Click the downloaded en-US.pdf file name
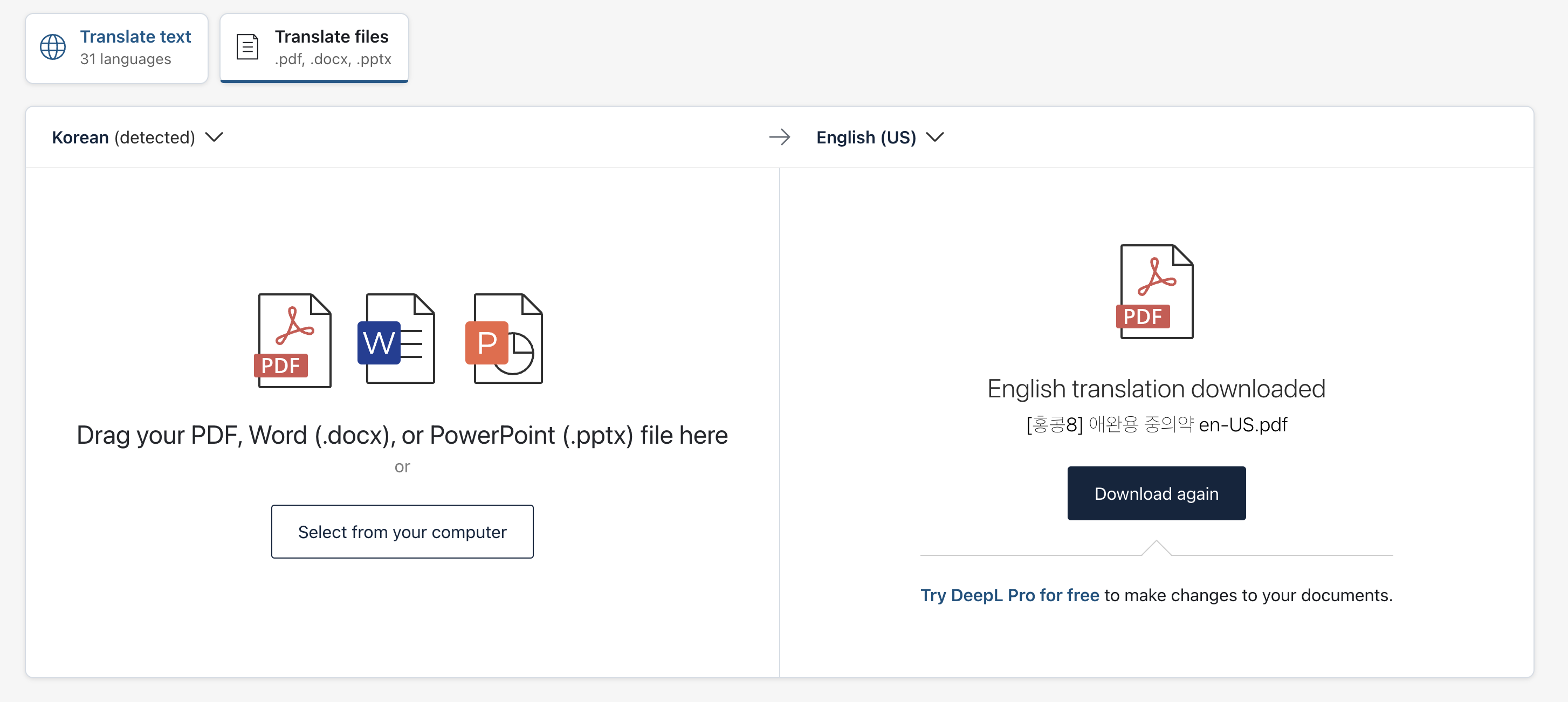Viewport: 1568px width, 702px height. click(1157, 424)
